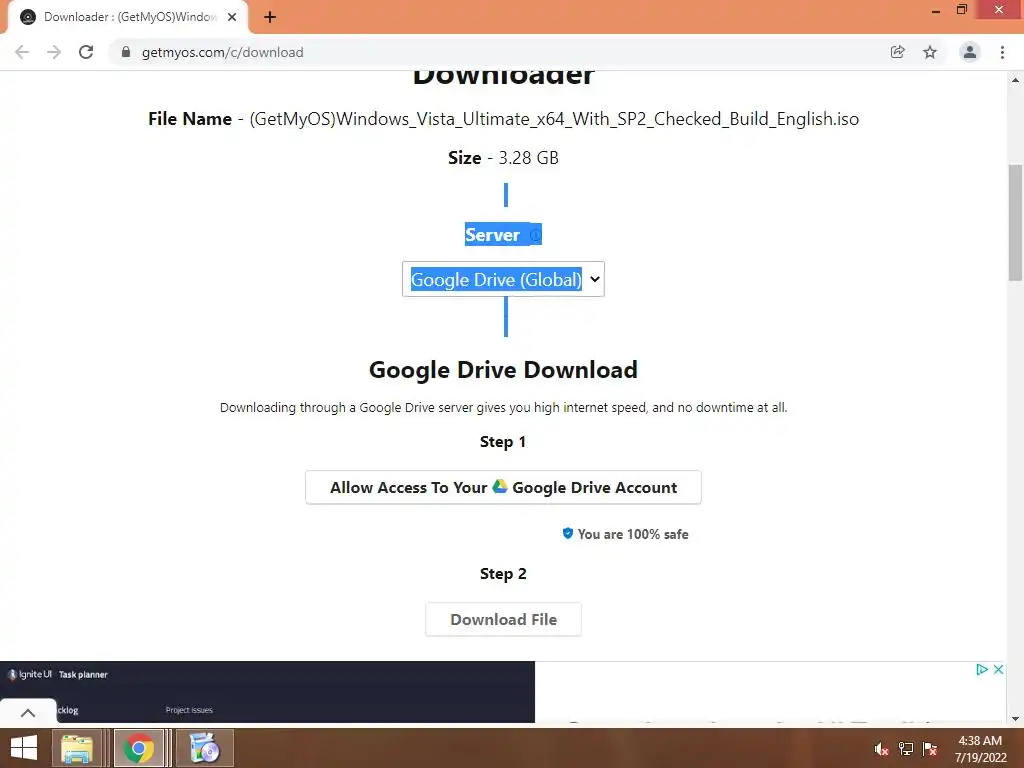
Task: Minimize the Chrome window
Action: pyautogui.click(x=936, y=11)
